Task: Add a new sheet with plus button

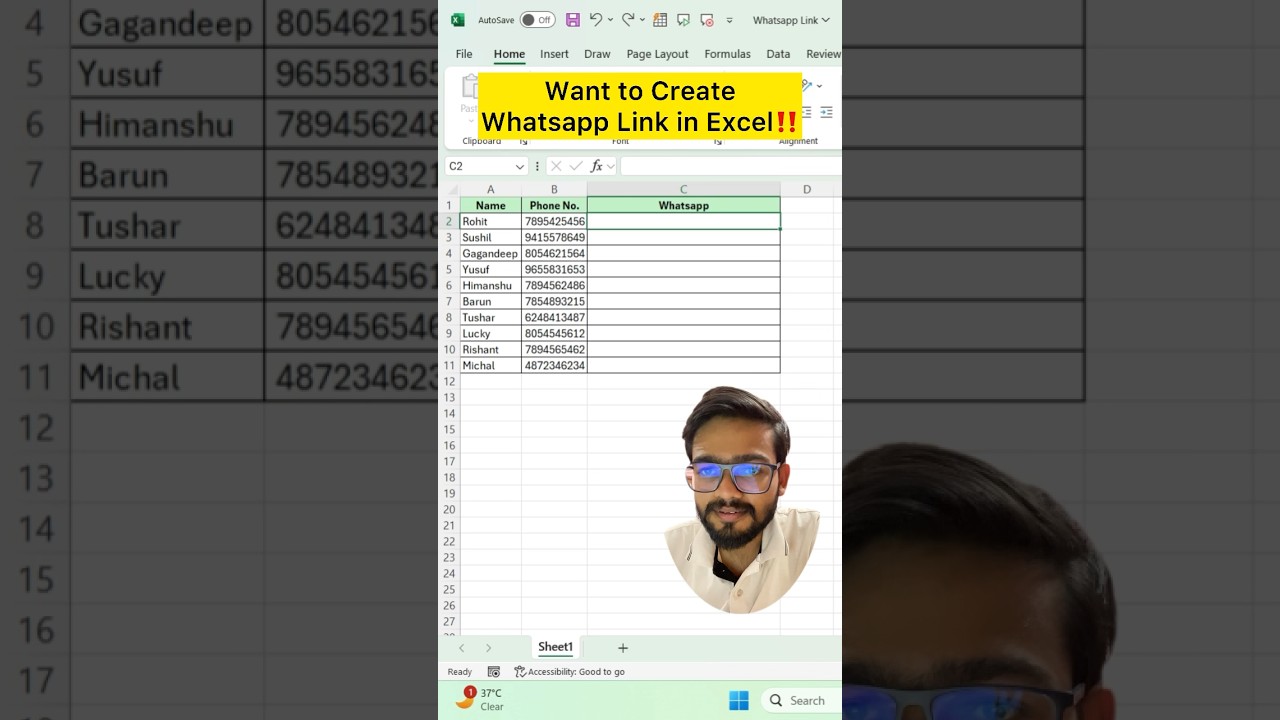Action: point(622,648)
